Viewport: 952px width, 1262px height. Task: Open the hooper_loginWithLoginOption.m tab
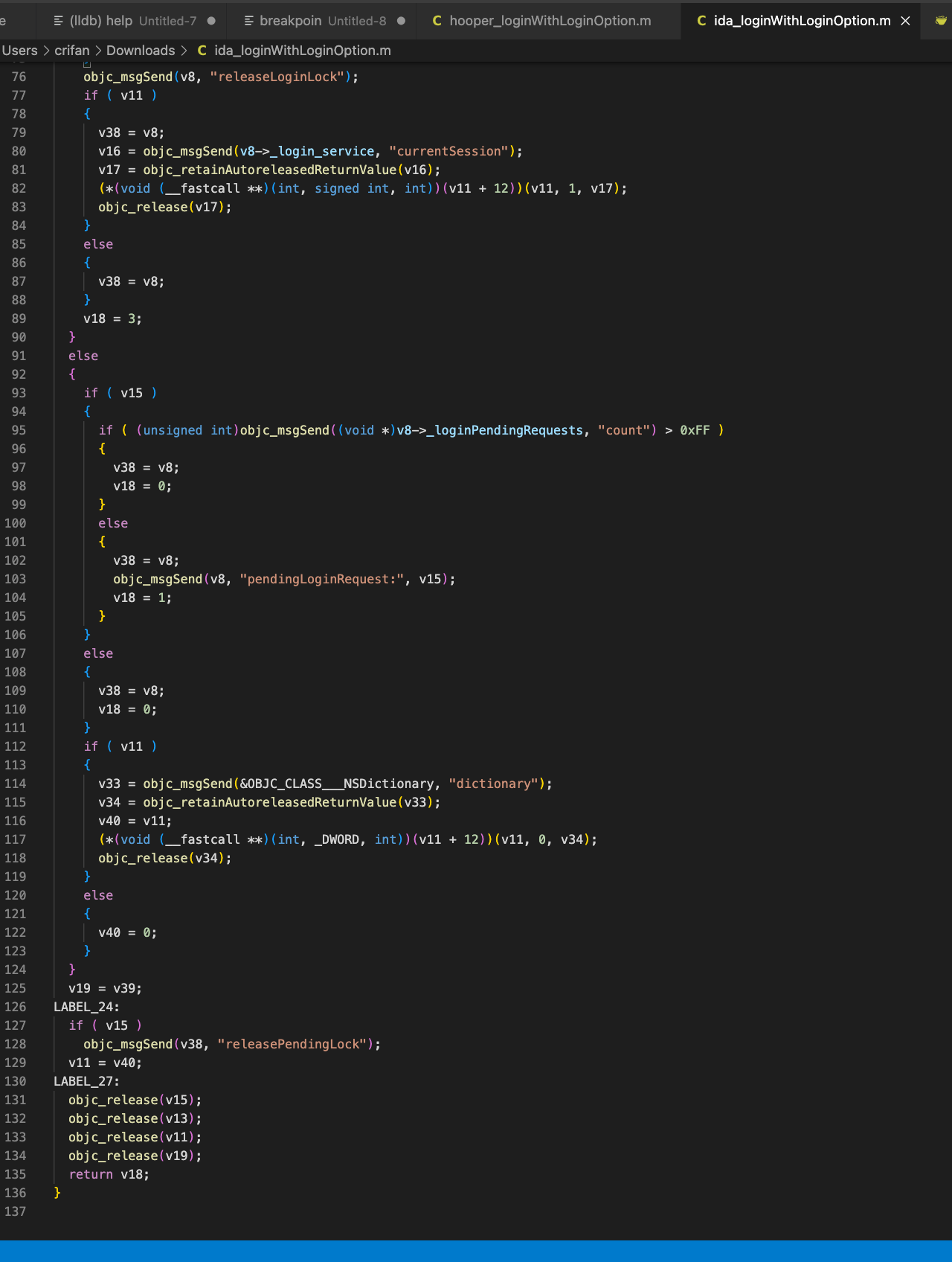pyautogui.click(x=549, y=21)
